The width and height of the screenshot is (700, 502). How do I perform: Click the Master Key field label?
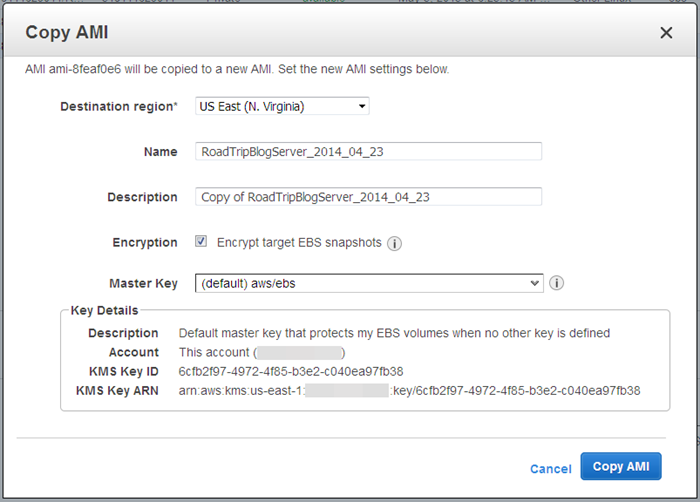(x=143, y=283)
